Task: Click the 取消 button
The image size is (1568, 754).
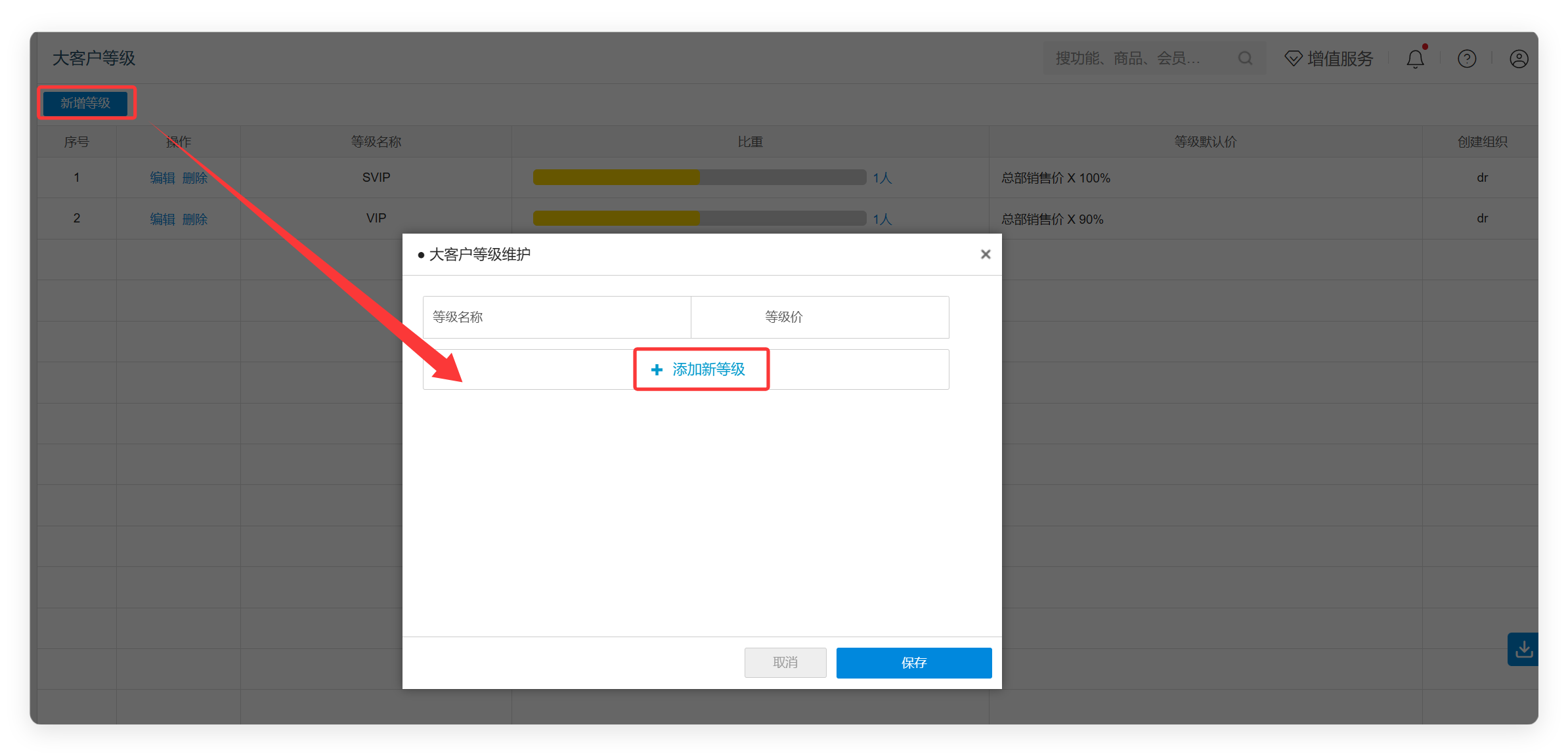Action: click(x=785, y=663)
